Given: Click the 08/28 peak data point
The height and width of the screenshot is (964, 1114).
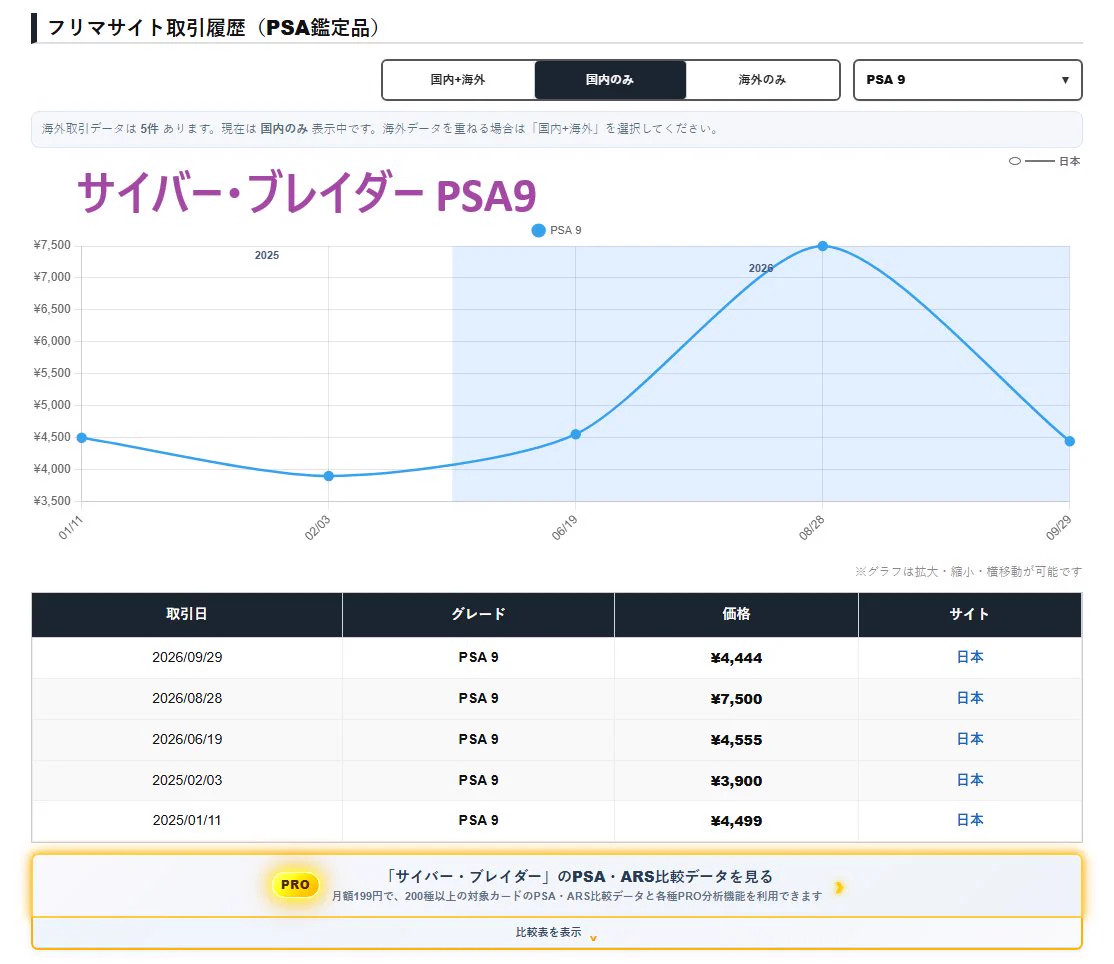Looking at the screenshot, I should [x=823, y=246].
